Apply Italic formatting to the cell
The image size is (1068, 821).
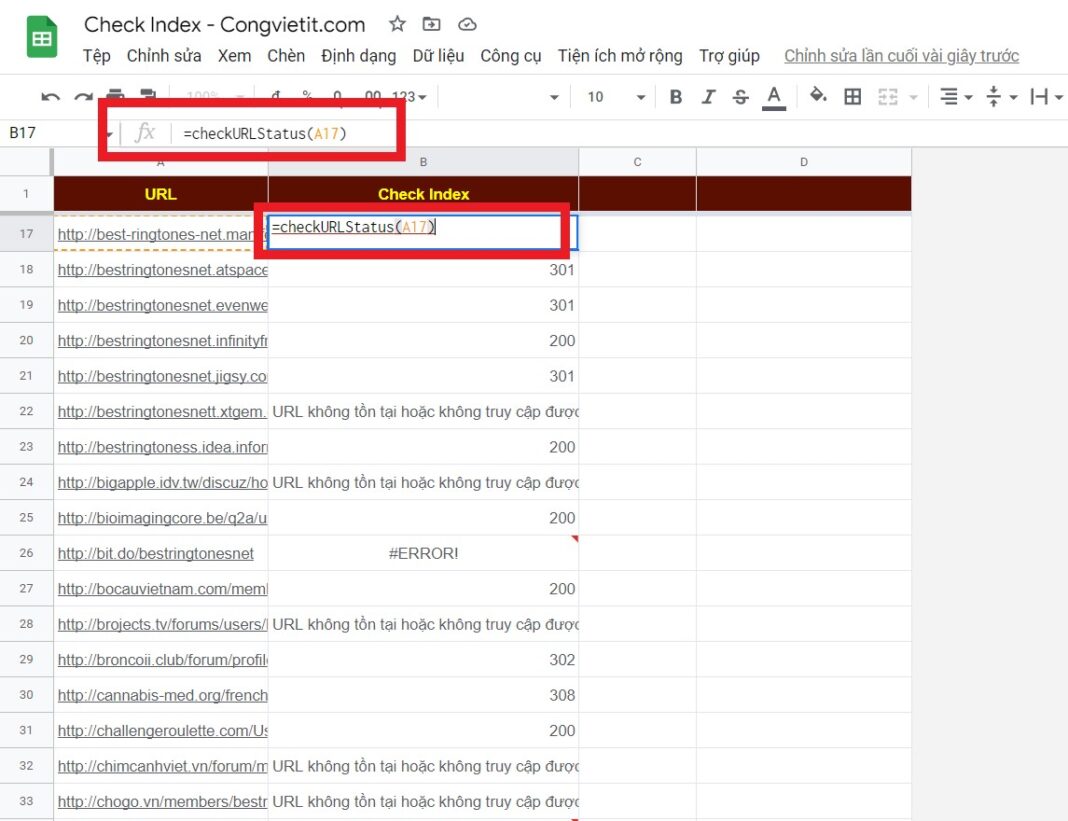[x=708, y=97]
